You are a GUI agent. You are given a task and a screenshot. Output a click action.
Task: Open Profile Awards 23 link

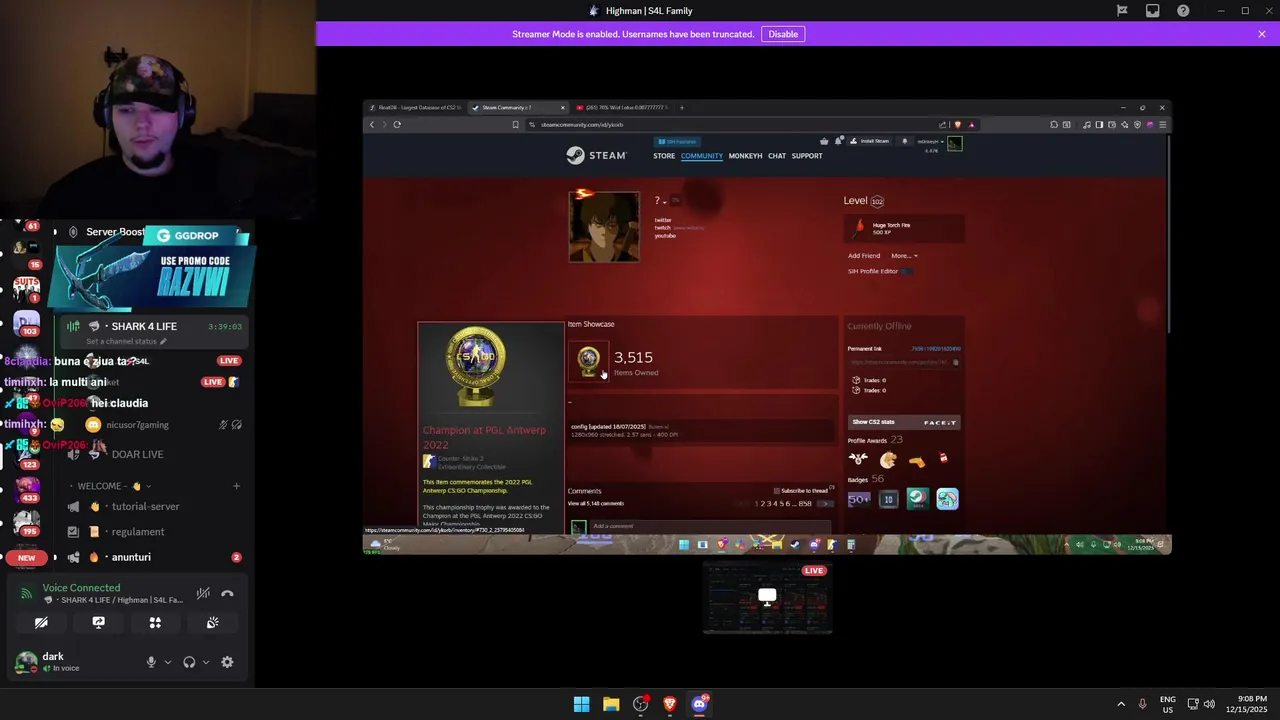tap(875, 440)
